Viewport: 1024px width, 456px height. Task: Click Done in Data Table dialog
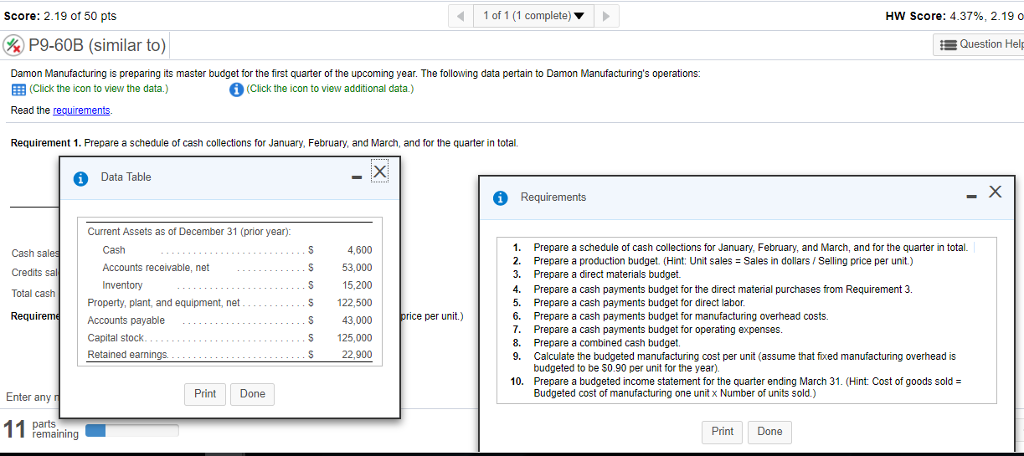point(252,394)
